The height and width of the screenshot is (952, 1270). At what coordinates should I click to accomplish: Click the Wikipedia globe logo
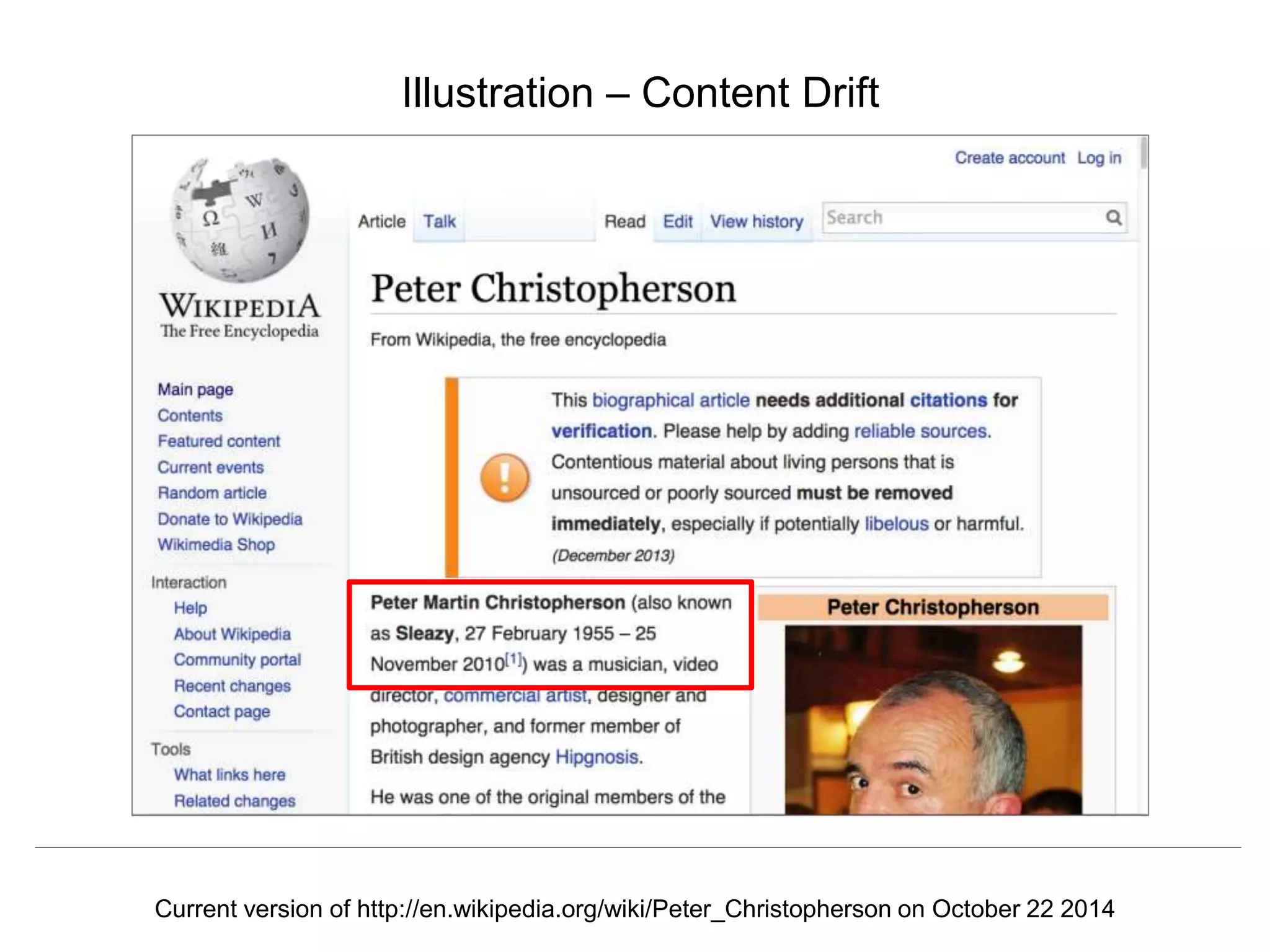[x=240, y=220]
